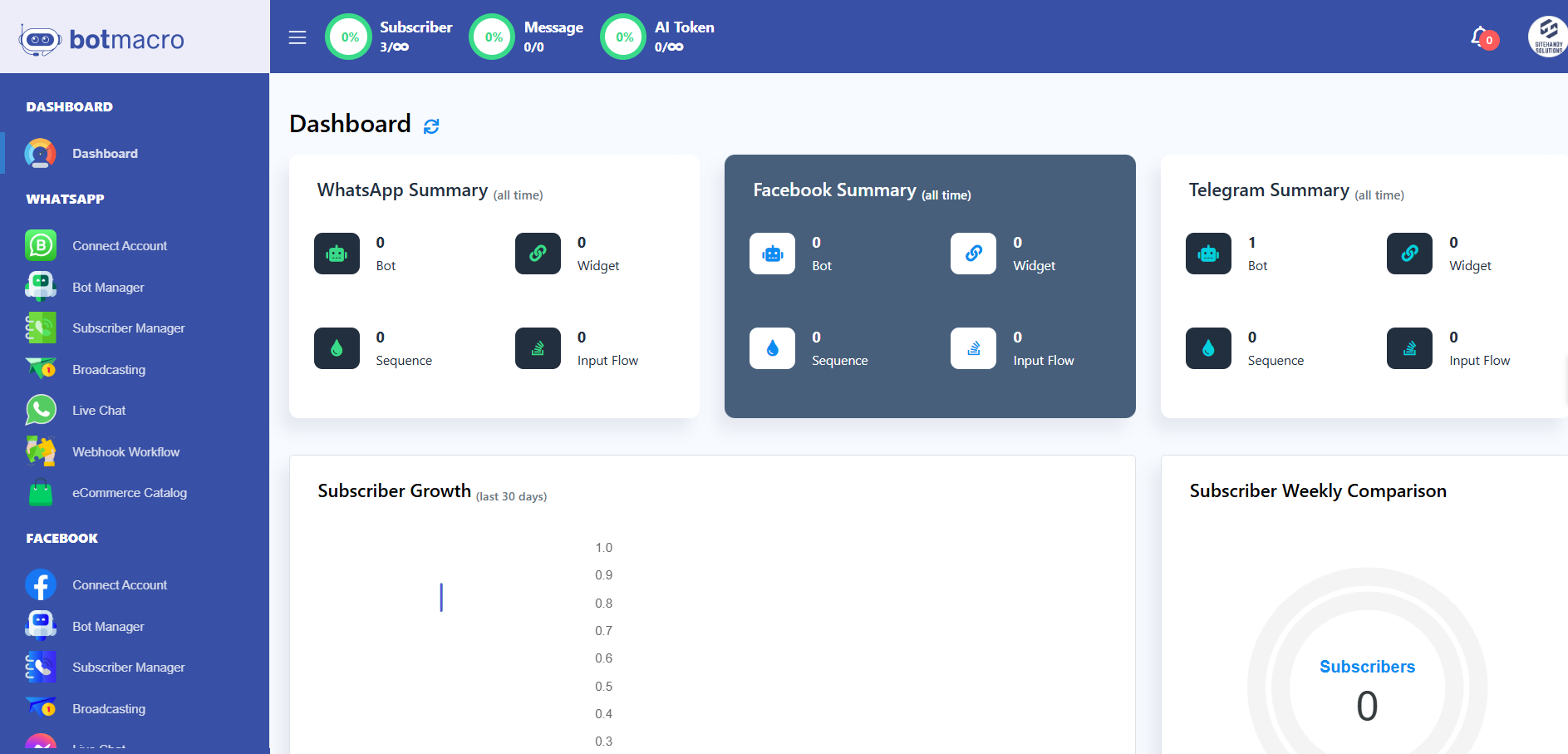Click the eCommerce Catalog bag icon
The width and height of the screenshot is (1568, 754).
[41, 493]
